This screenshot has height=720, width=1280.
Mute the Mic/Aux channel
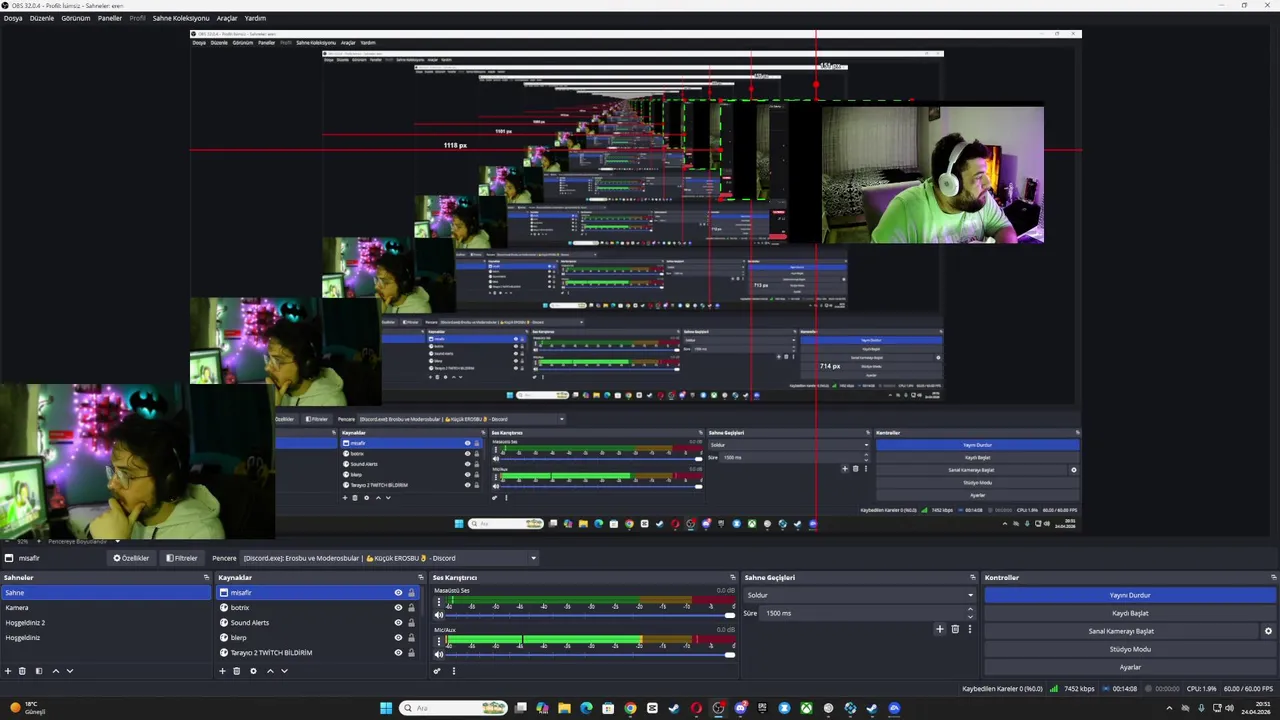point(438,655)
